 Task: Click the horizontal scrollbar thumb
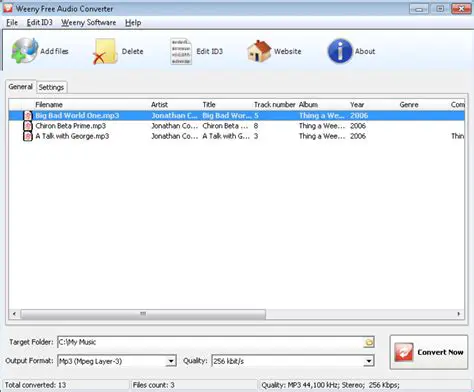click(143, 314)
